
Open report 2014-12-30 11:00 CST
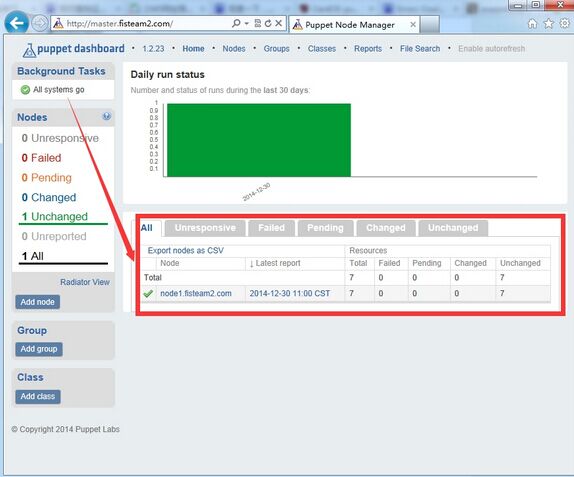pos(290,294)
